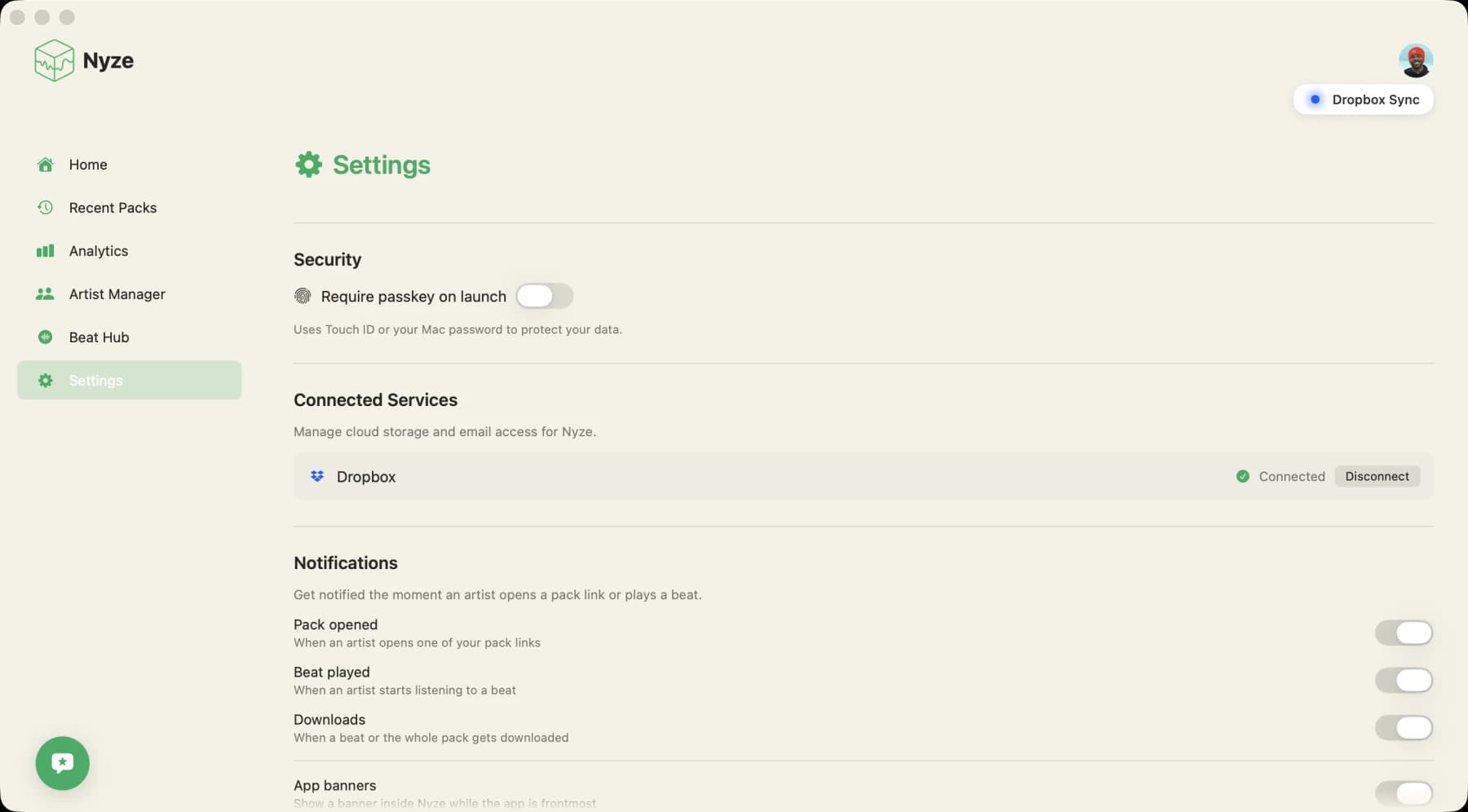
Task: Click the Downloads label
Action: pos(329,720)
